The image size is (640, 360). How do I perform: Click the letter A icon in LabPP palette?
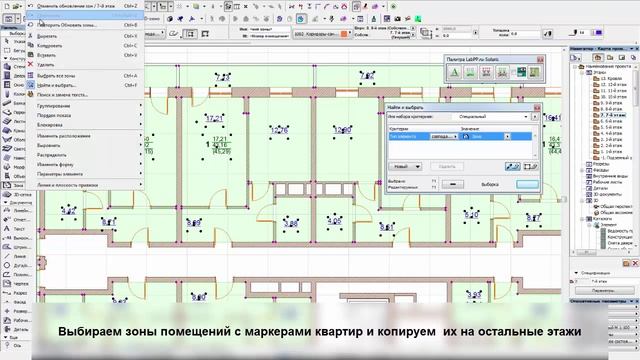tap(454, 72)
